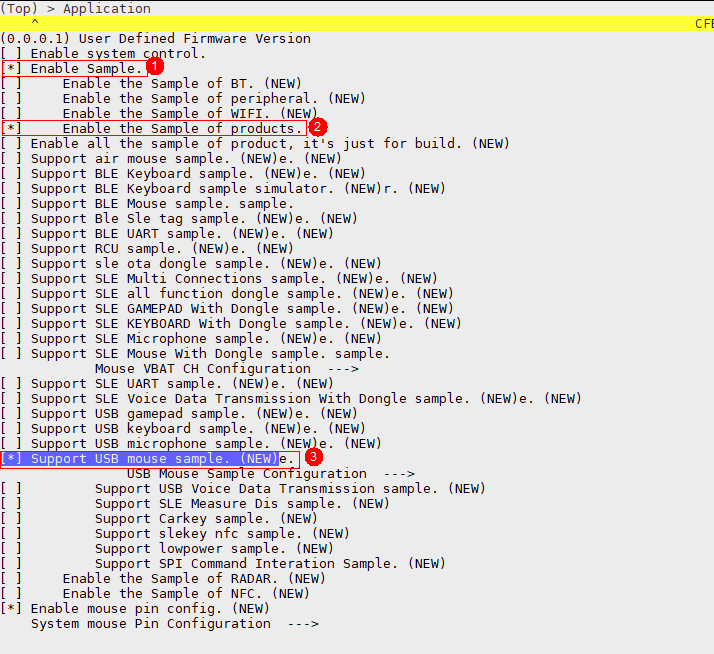Image resolution: width=714 pixels, height=654 pixels.
Task: Toggle Enable the Sample of products
Action: (12, 128)
